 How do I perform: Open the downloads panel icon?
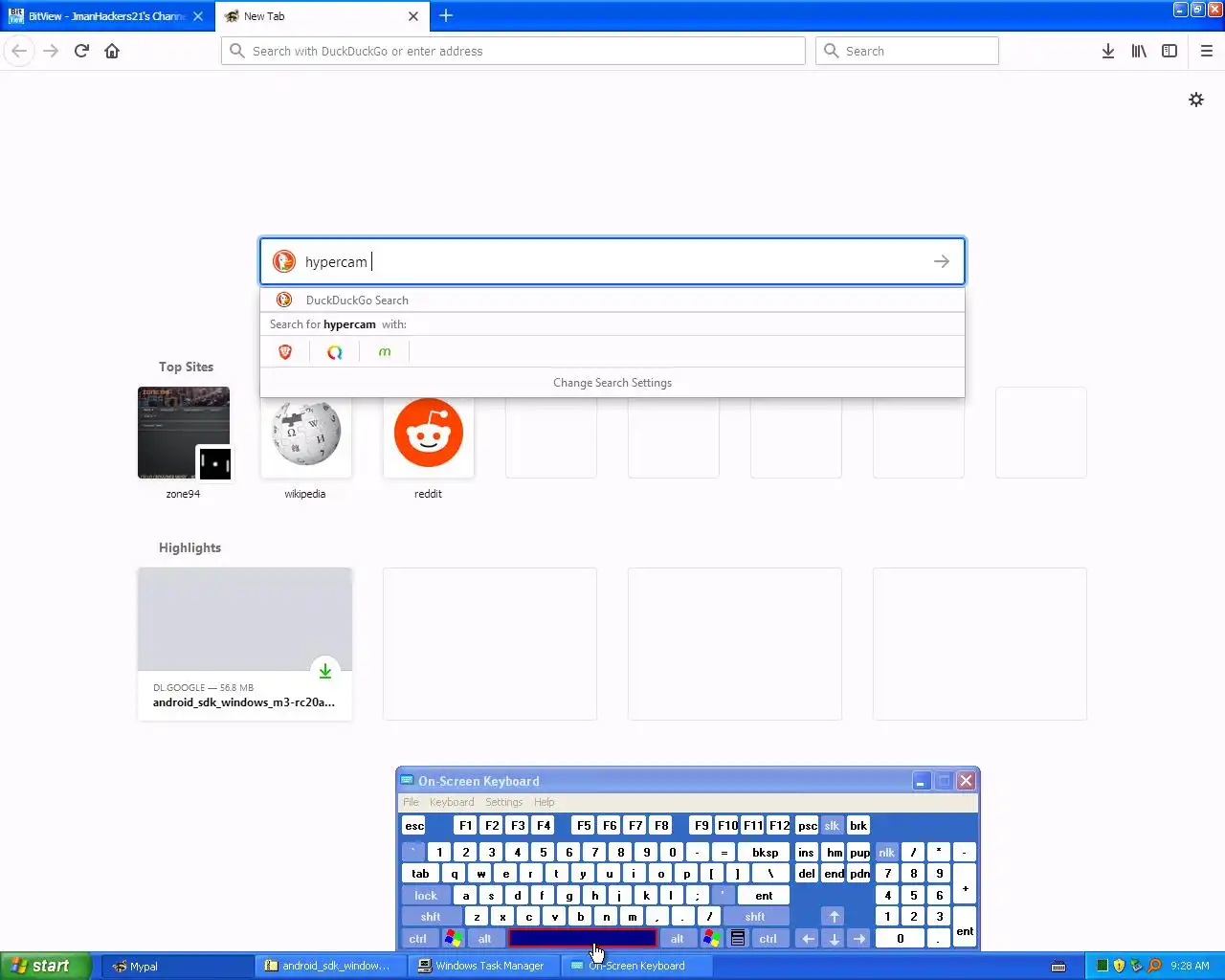click(1107, 51)
